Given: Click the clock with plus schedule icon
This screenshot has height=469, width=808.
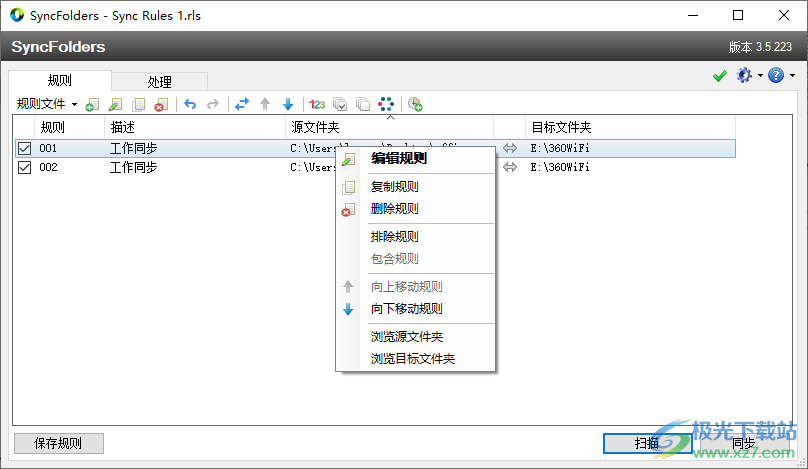Looking at the screenshot, I should [415, 105].
